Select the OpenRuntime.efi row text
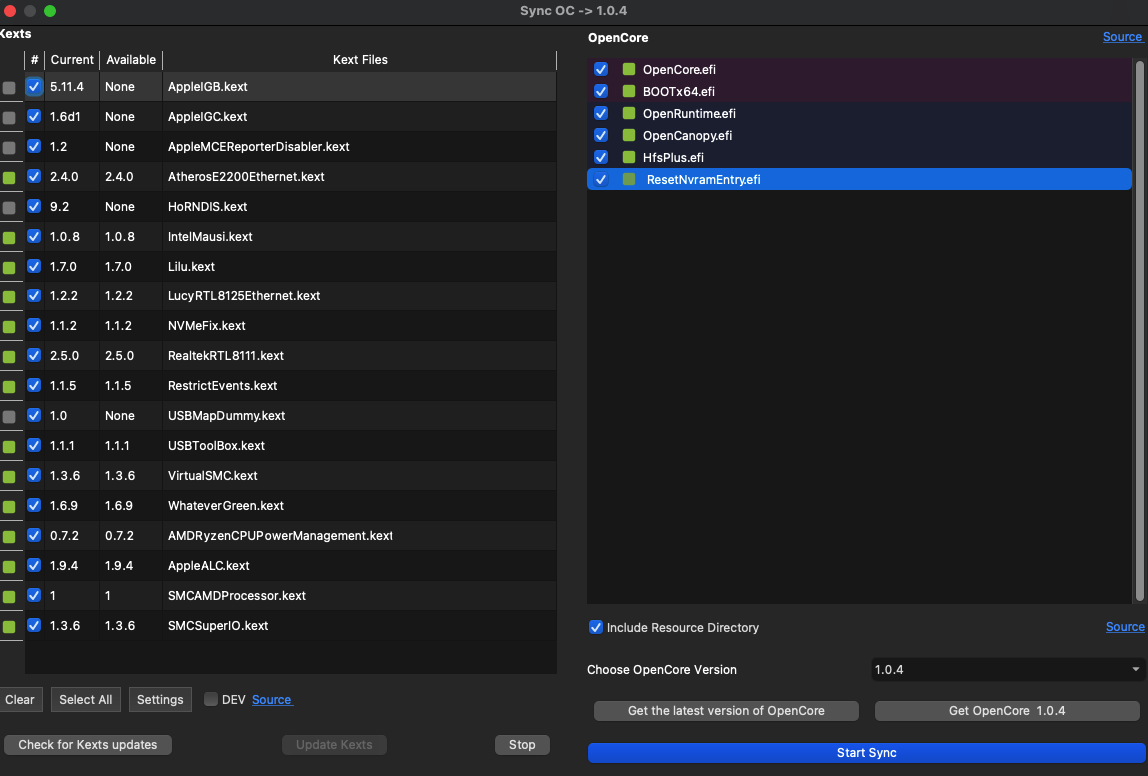This screenshot has height=776, width=1148. point(689,113)
